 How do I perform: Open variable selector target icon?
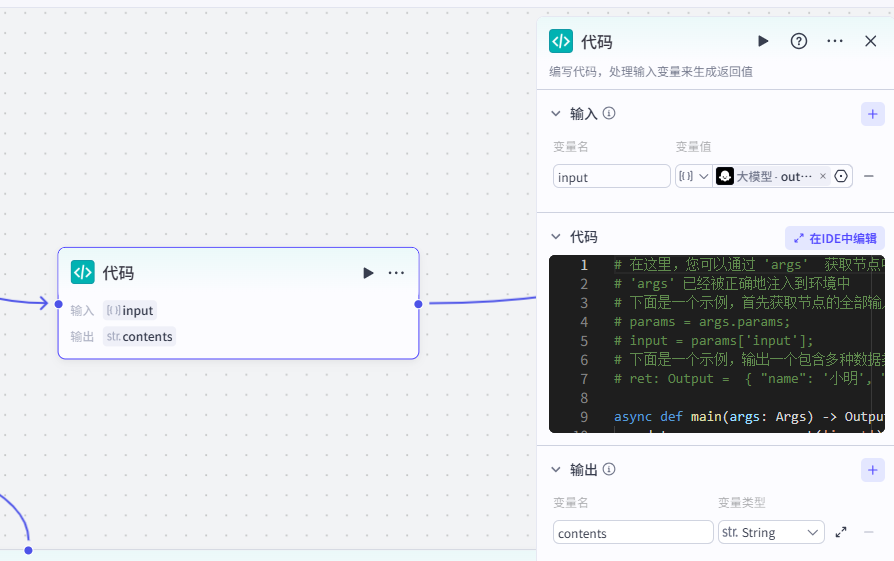841,176
